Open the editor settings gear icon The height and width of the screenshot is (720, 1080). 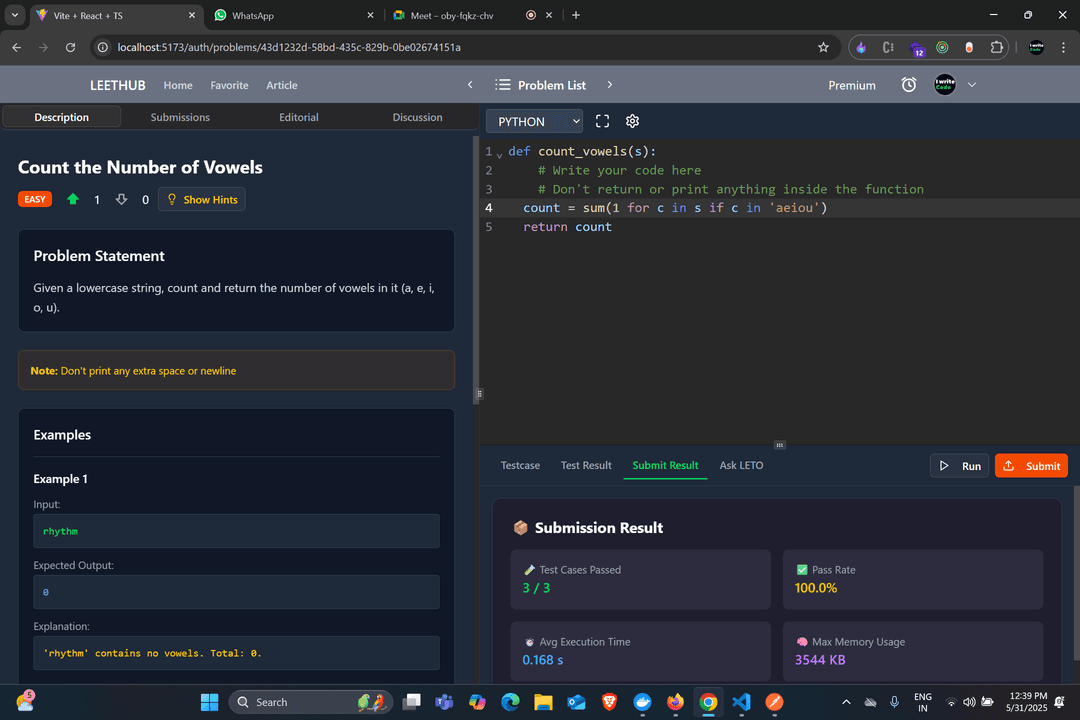(632, 121)
